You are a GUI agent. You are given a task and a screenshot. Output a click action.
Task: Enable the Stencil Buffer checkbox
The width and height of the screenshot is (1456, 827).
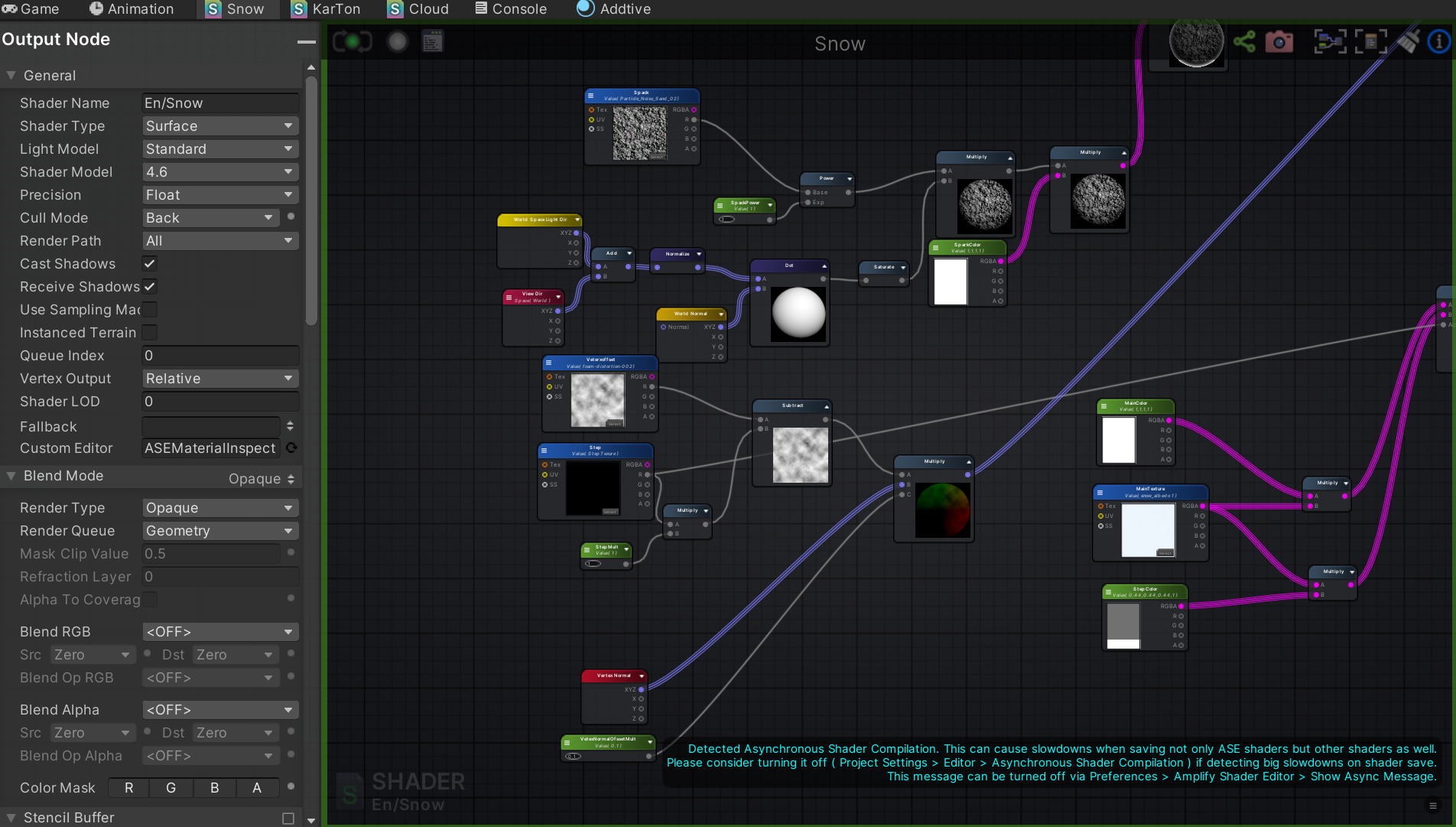coord(288,818)
